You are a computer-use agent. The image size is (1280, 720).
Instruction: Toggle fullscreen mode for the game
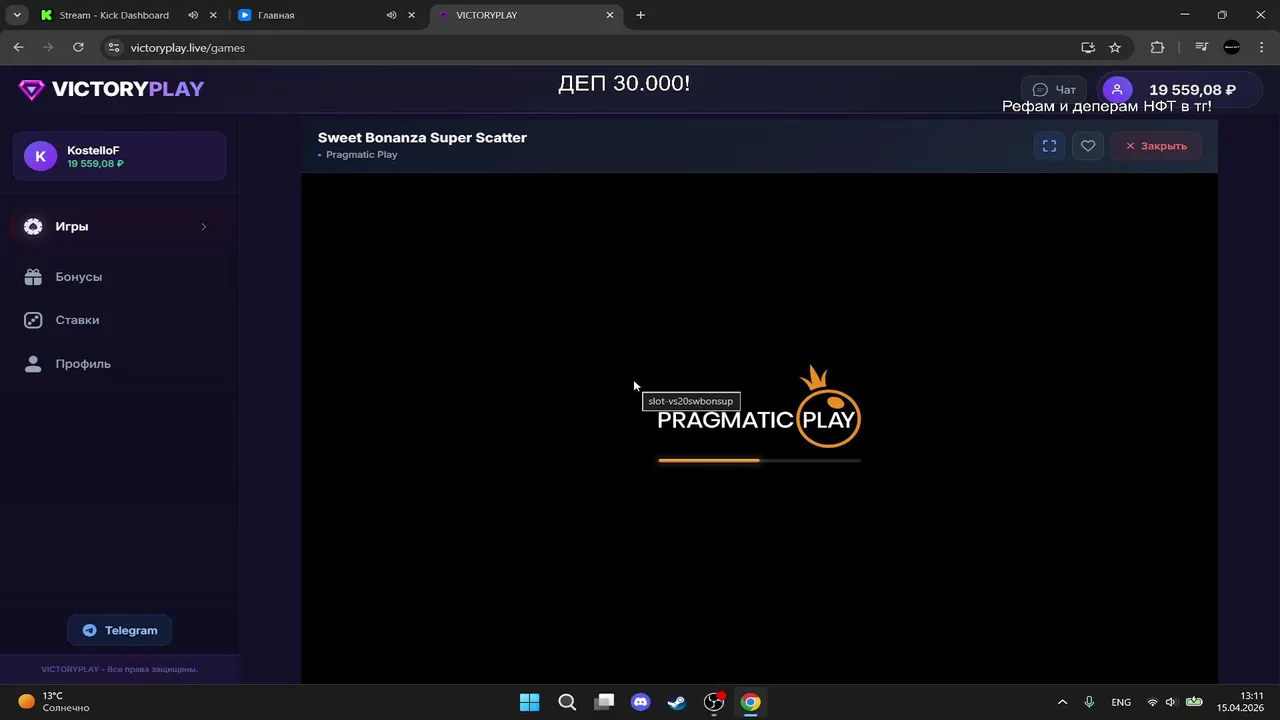1049,146
